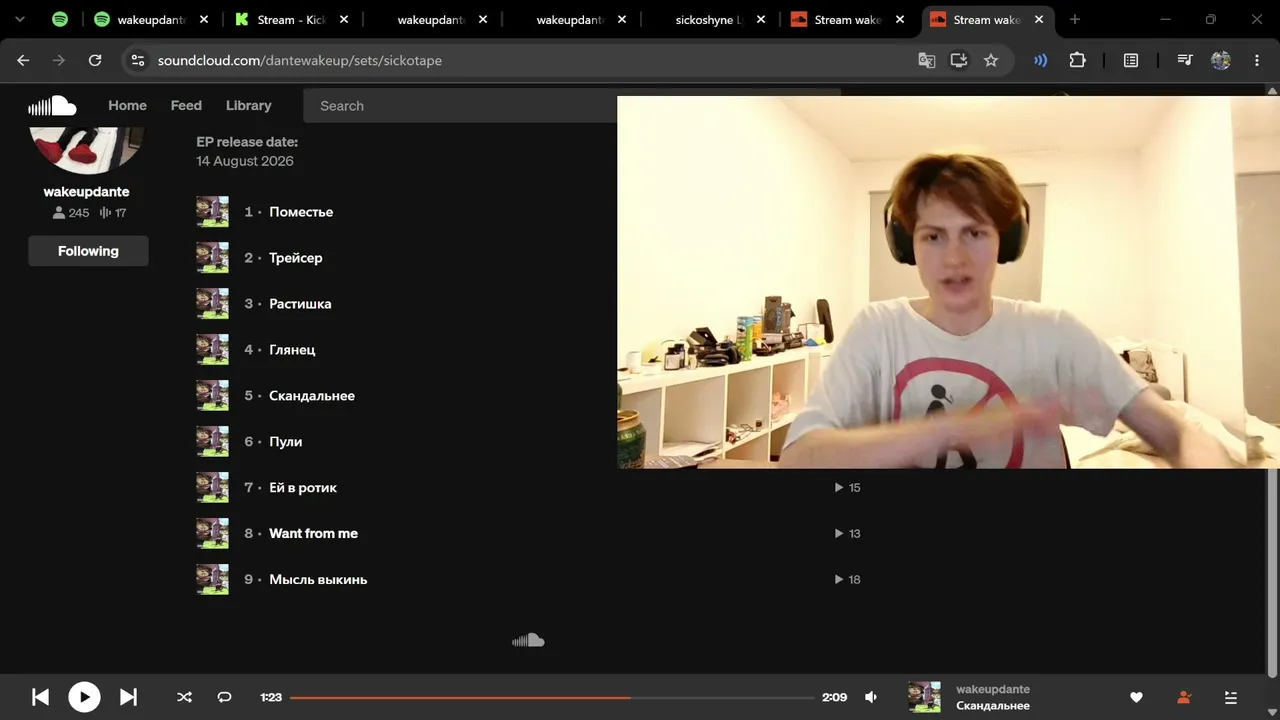Play track 8 Want from me
The width and height of the screenshot is (1280, 720).
313,534
